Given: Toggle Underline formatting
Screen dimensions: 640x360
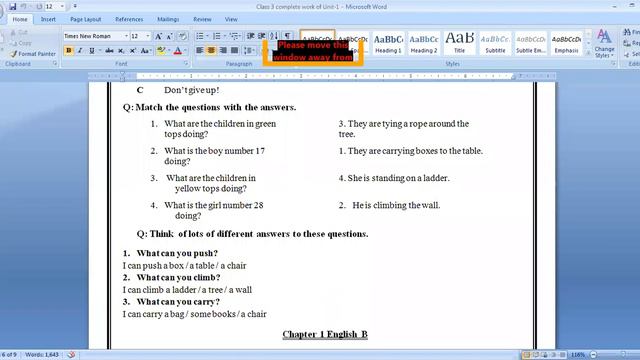Looking at the screenshot, I should (92, 51).
